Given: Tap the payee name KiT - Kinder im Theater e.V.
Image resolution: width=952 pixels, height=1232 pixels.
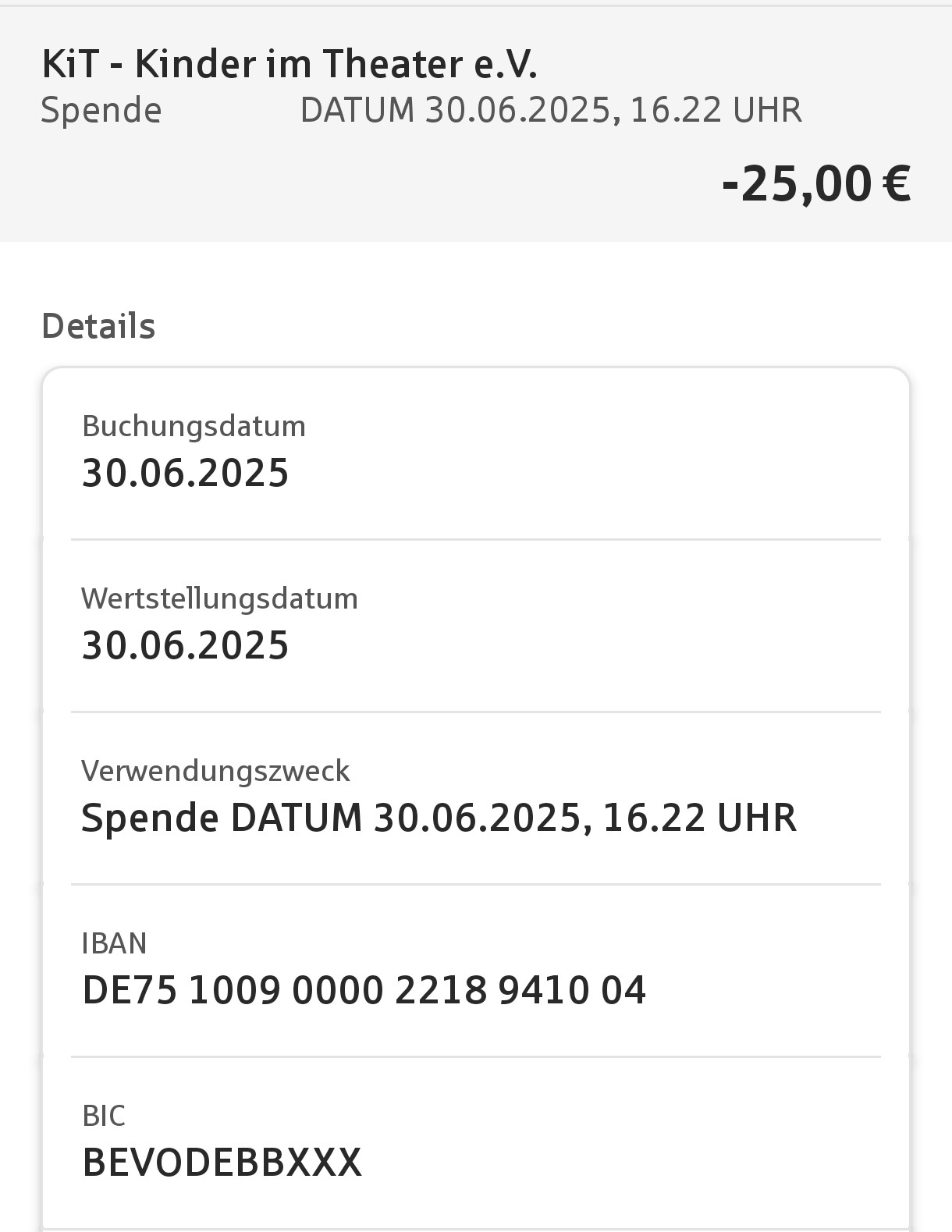Looking at the screenshot, I should coord(290,64).
